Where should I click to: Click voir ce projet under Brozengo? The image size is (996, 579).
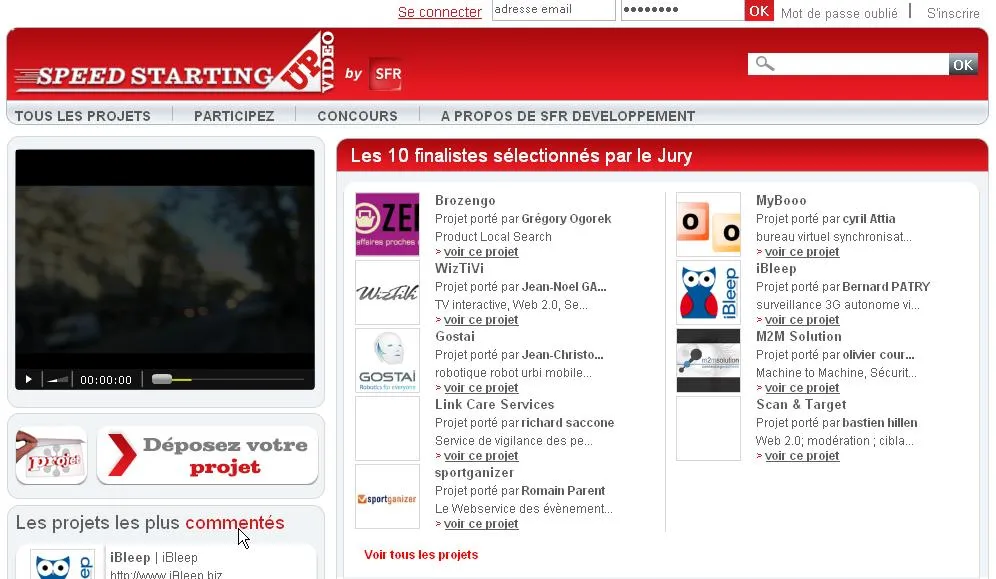pyautogui.click(x=481, y=252)
